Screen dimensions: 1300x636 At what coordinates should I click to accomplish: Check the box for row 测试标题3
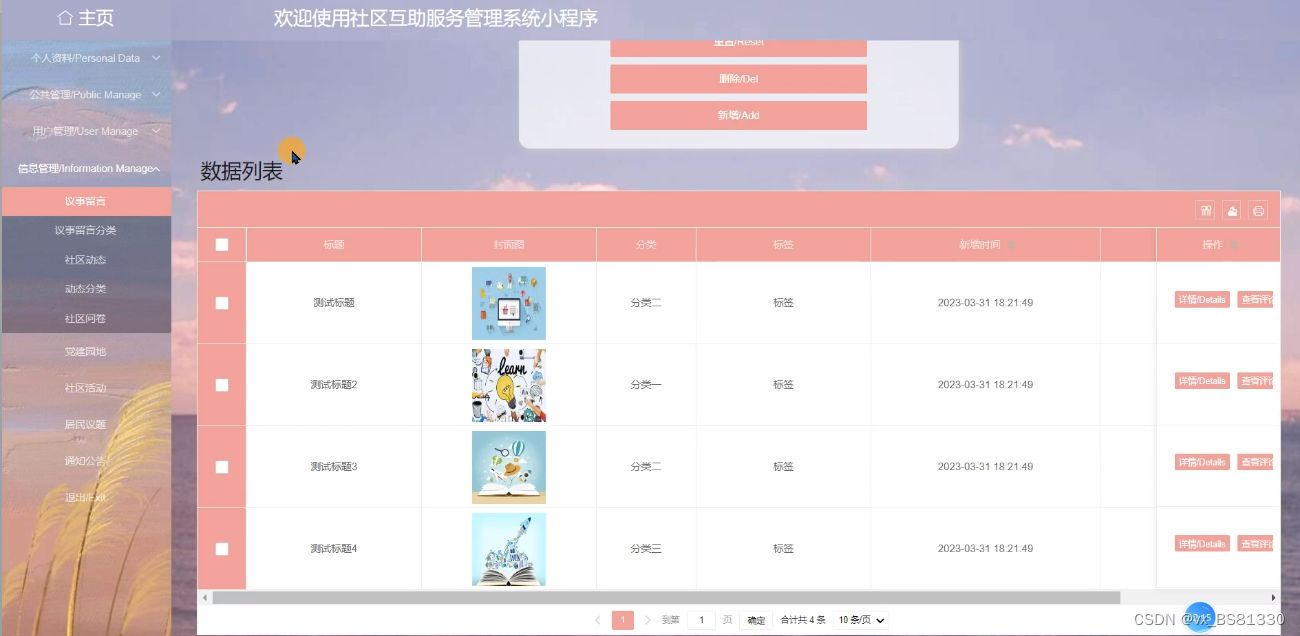pyautogui.click(x=222, y=467)
